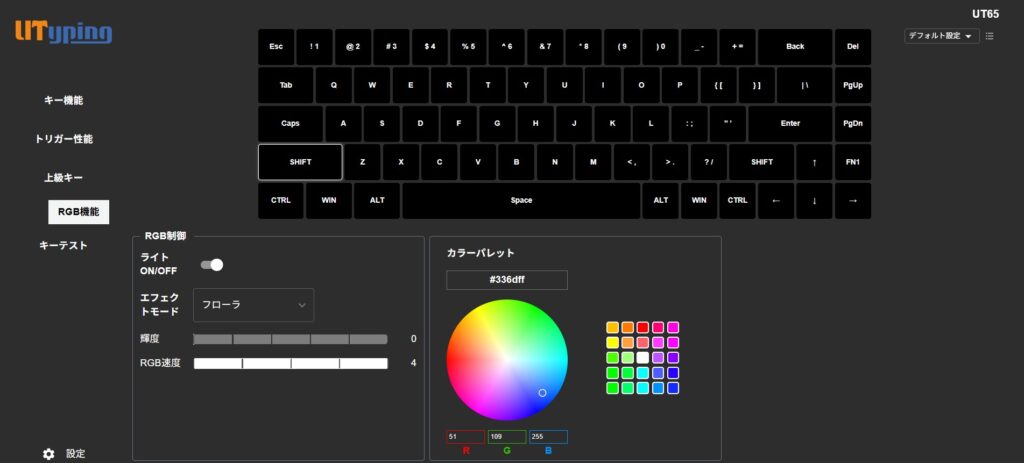Click the hex color field #336dff
The width and height of the screenshot is (1024, 463).
507,280
